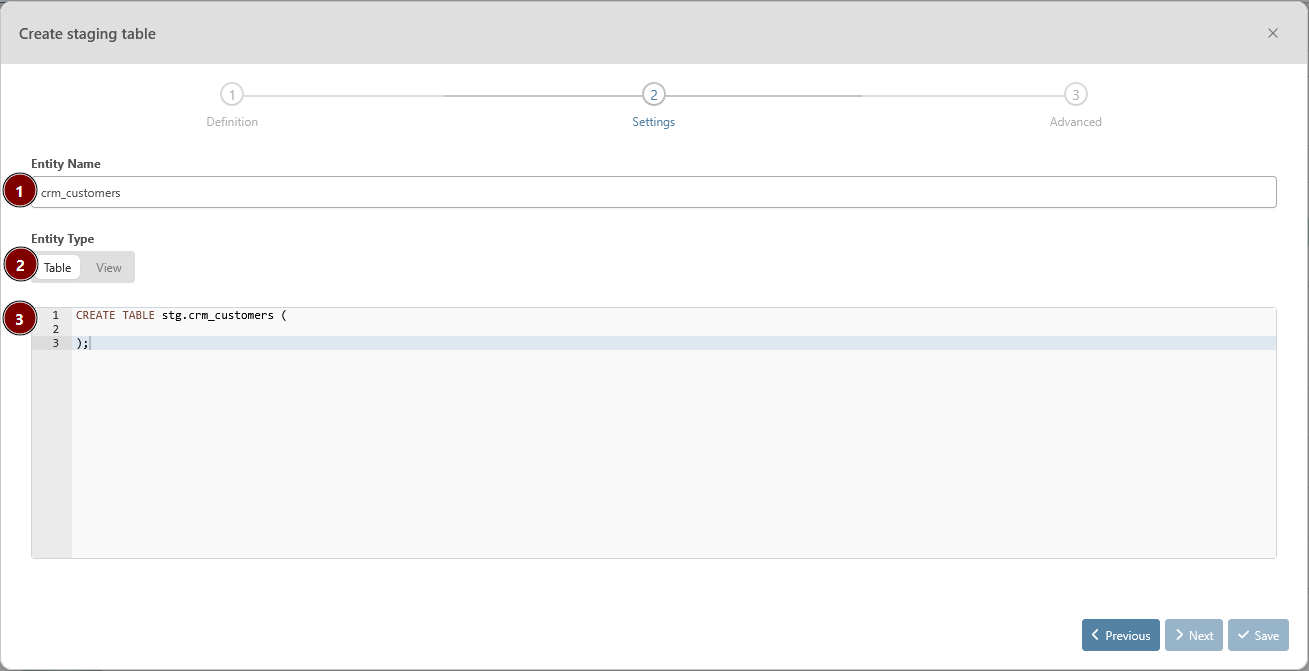Click the step 3 circle in wizard
1309x671 pixels.
pyautogui.click(x=1075, y=95)
